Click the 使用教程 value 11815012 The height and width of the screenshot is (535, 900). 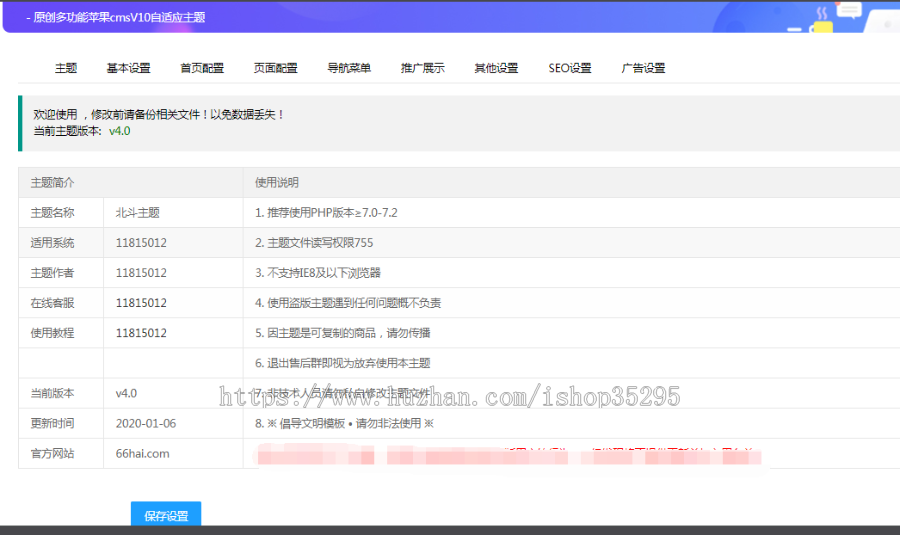(141, 333)
